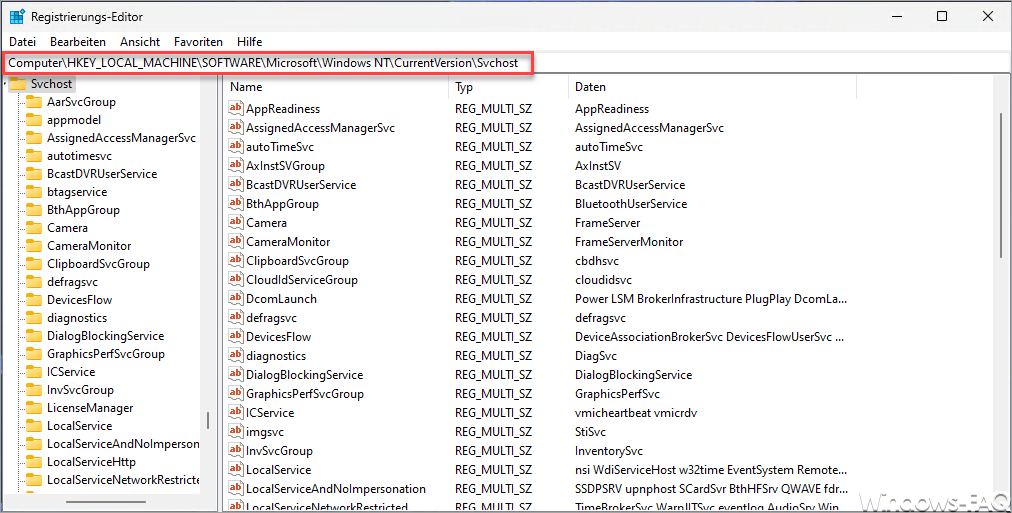Open the Hilfe menu
The height and width of the screenshot is (513, 1012).
click(249, 42)
